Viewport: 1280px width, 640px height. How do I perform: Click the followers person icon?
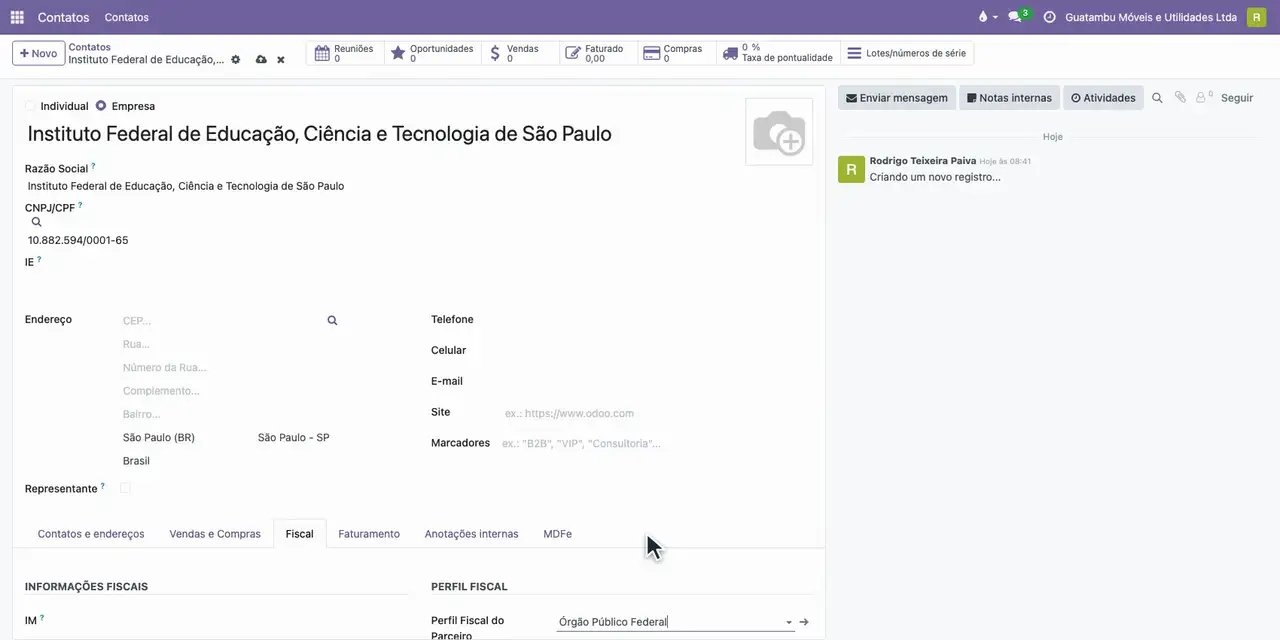[x=1203, y=98]
